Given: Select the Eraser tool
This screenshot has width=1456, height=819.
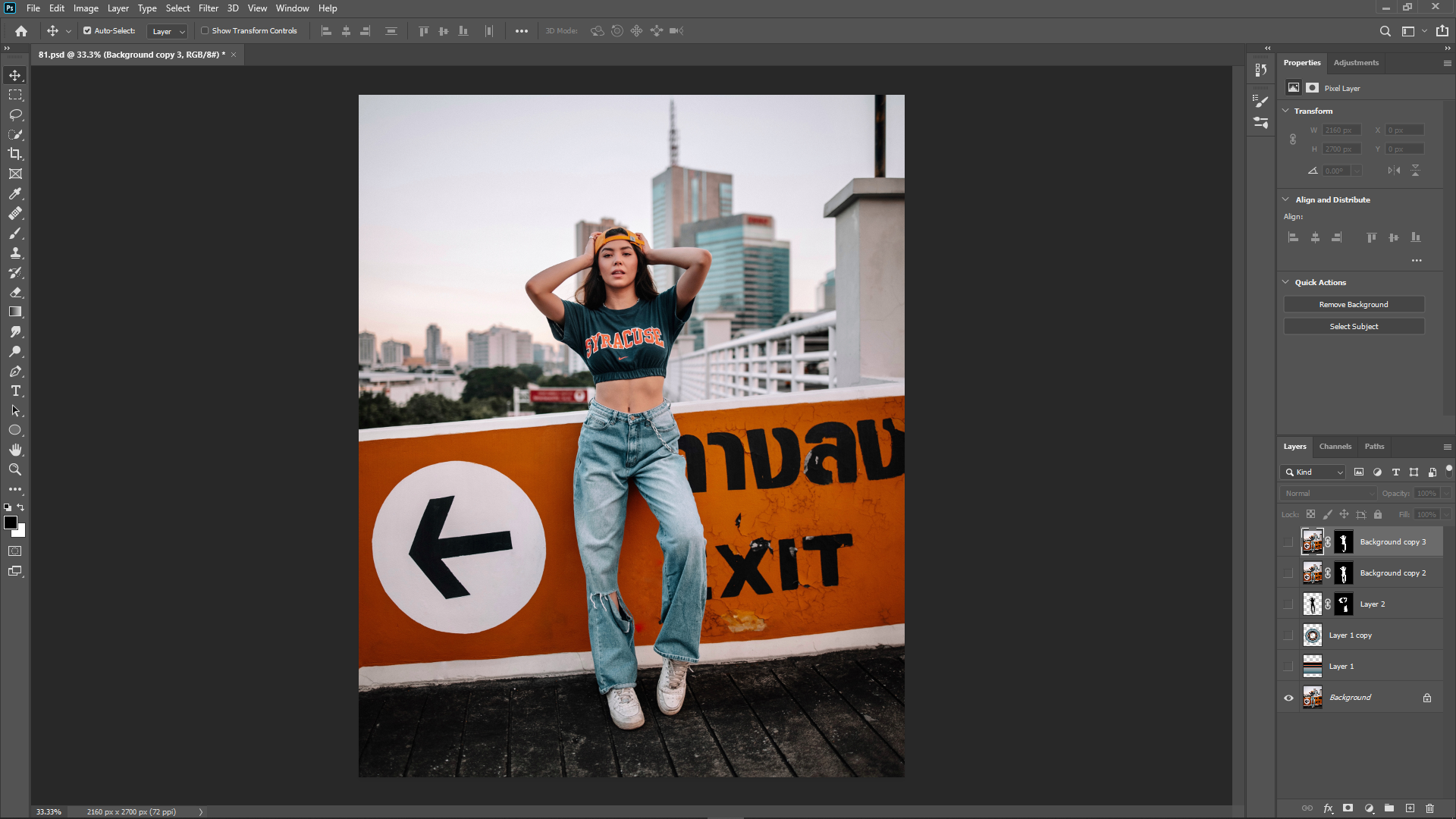Looking at the screenshot, I should click(15, 292).
